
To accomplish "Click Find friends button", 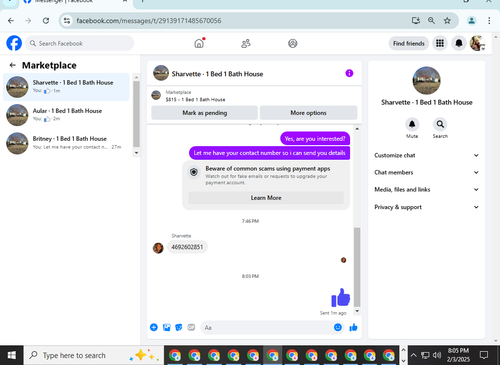I will tap(409, 43).
